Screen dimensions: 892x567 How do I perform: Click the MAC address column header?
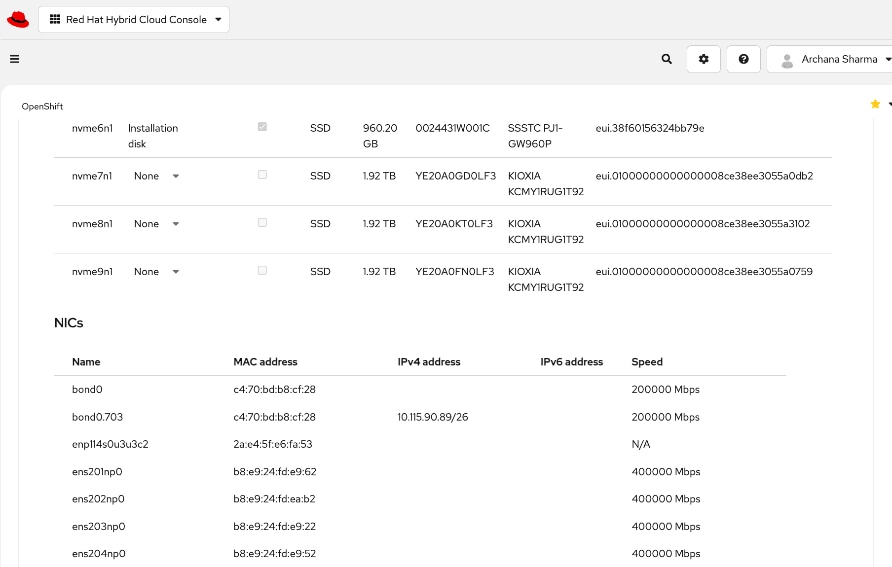coord(265,362)
